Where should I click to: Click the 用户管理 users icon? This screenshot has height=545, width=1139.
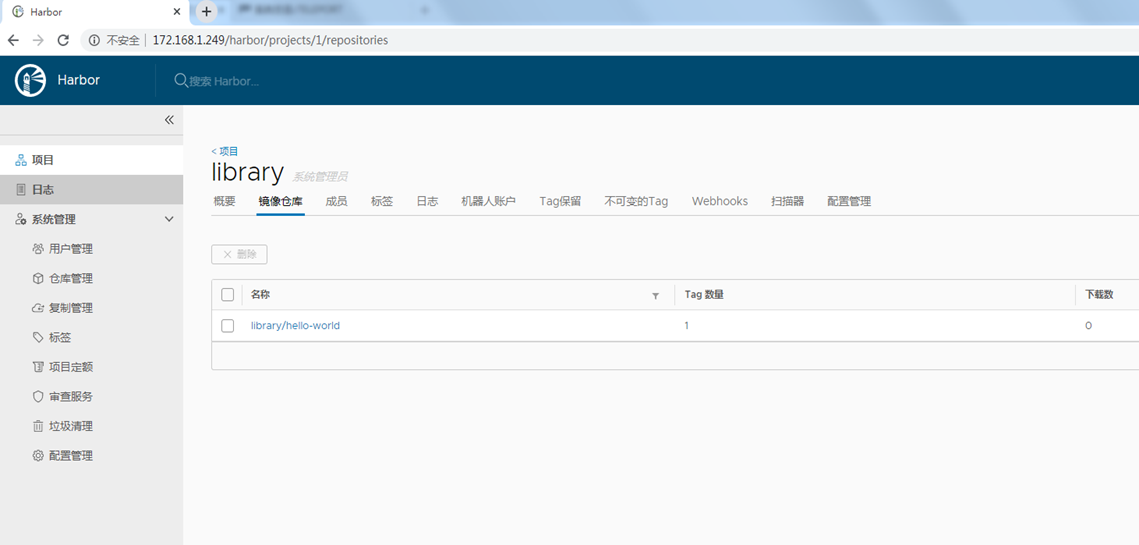point(38,249)
